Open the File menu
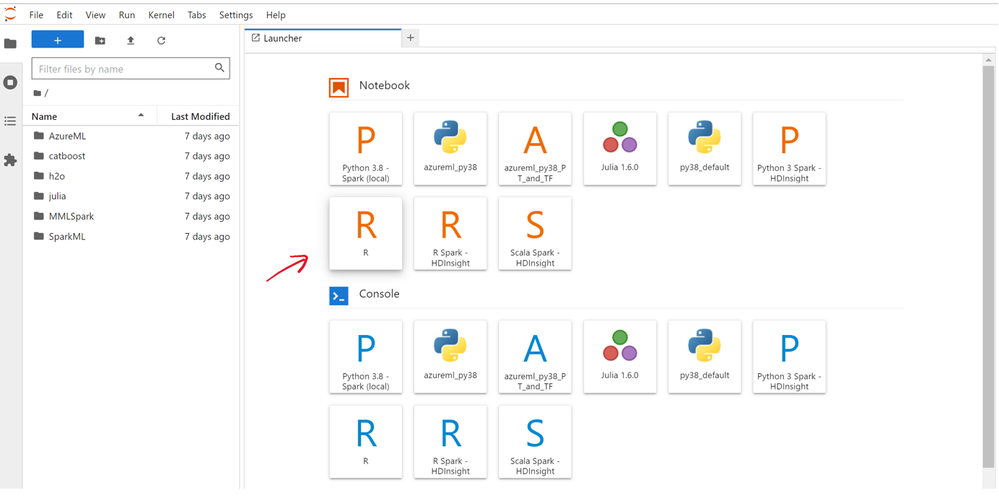The height and width of the screenshot is (501, 999). [x=36, y=15]
